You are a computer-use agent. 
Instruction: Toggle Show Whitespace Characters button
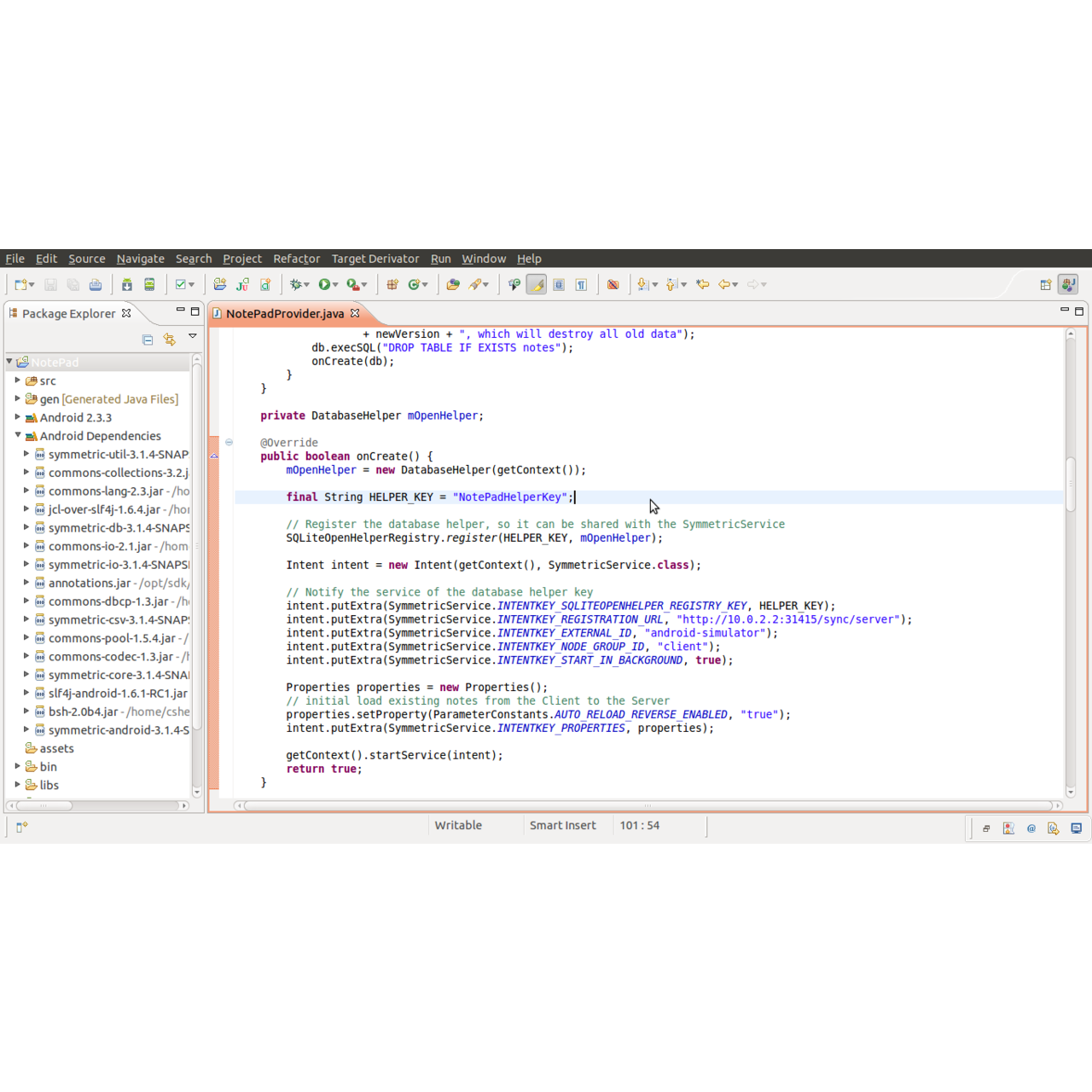click(x=581, y=285)
